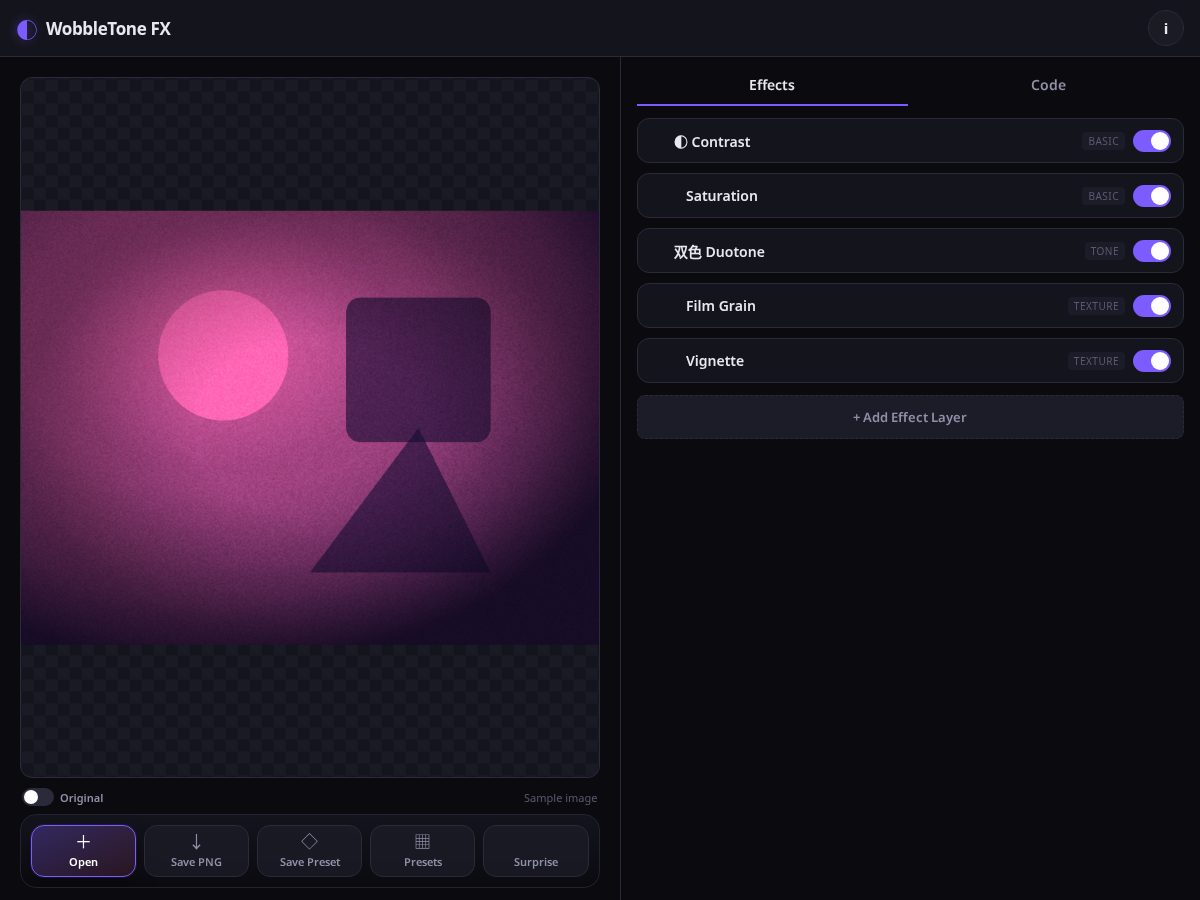Turn off the Saturation effect switch
Image resolution: width=1200 pixels, height=900 pixels.
[1152, 196]
